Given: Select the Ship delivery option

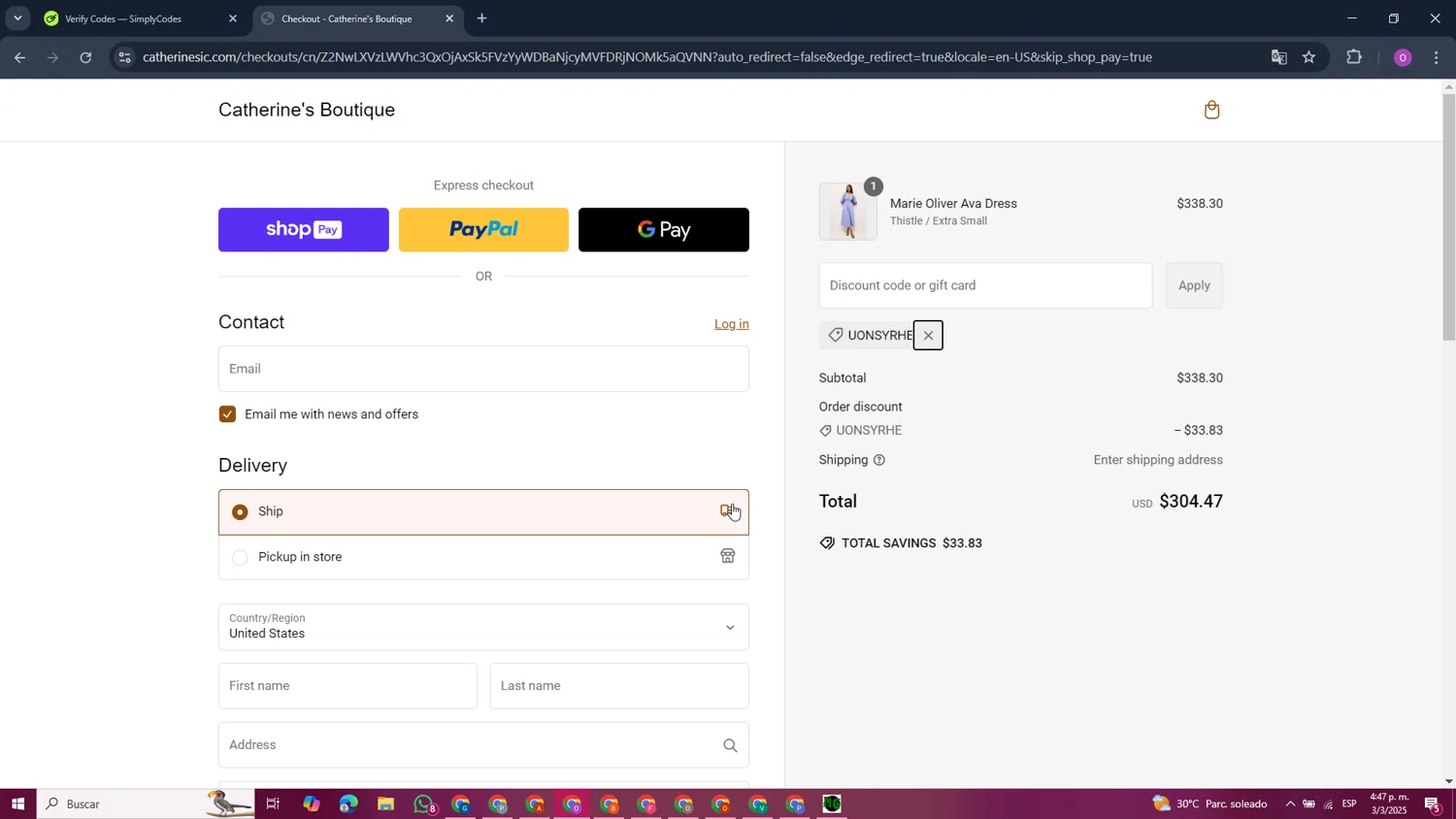Looking at the screenshot, I should (483, 511).
